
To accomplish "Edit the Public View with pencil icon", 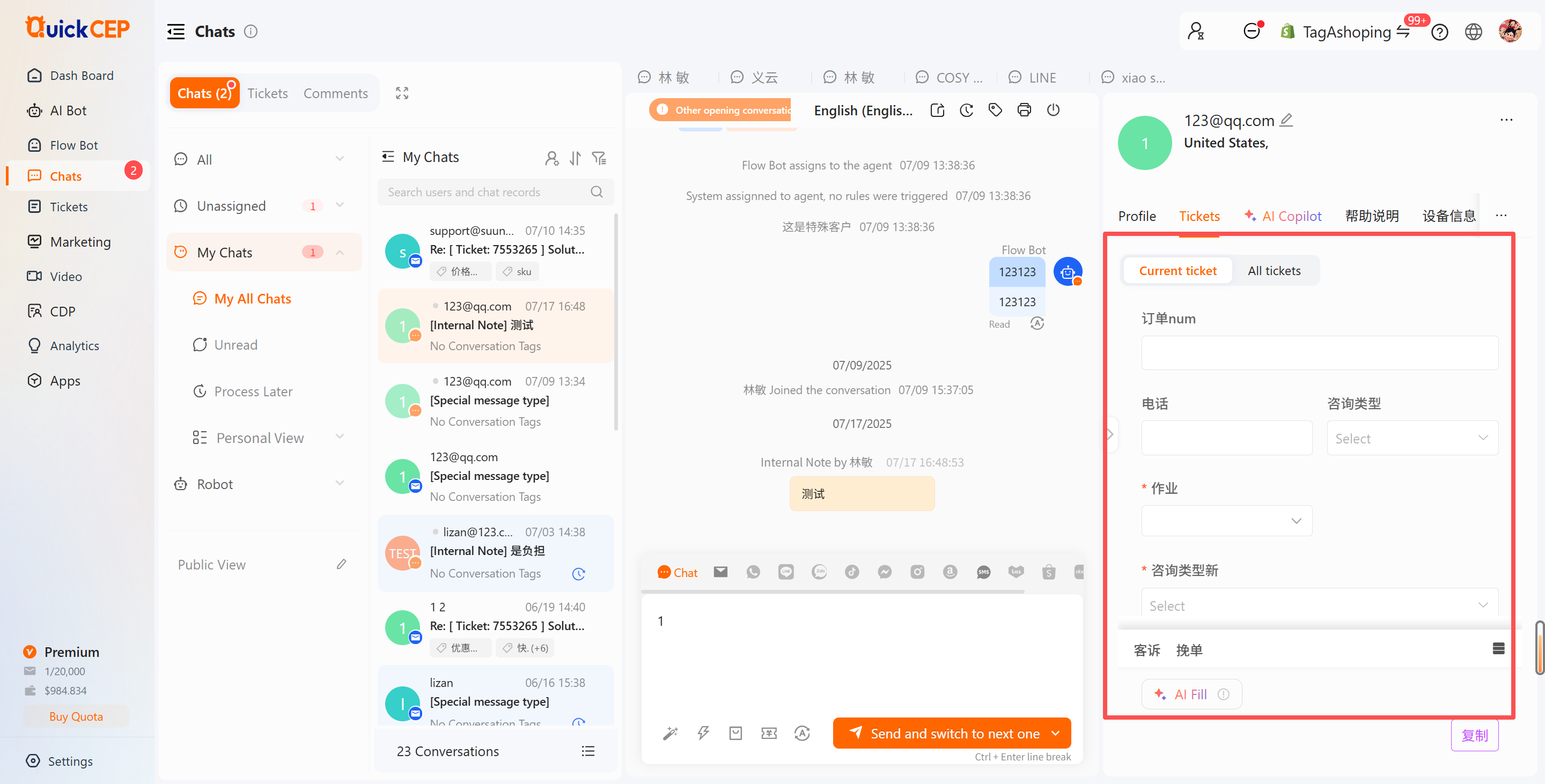I will tap(341, 565).
